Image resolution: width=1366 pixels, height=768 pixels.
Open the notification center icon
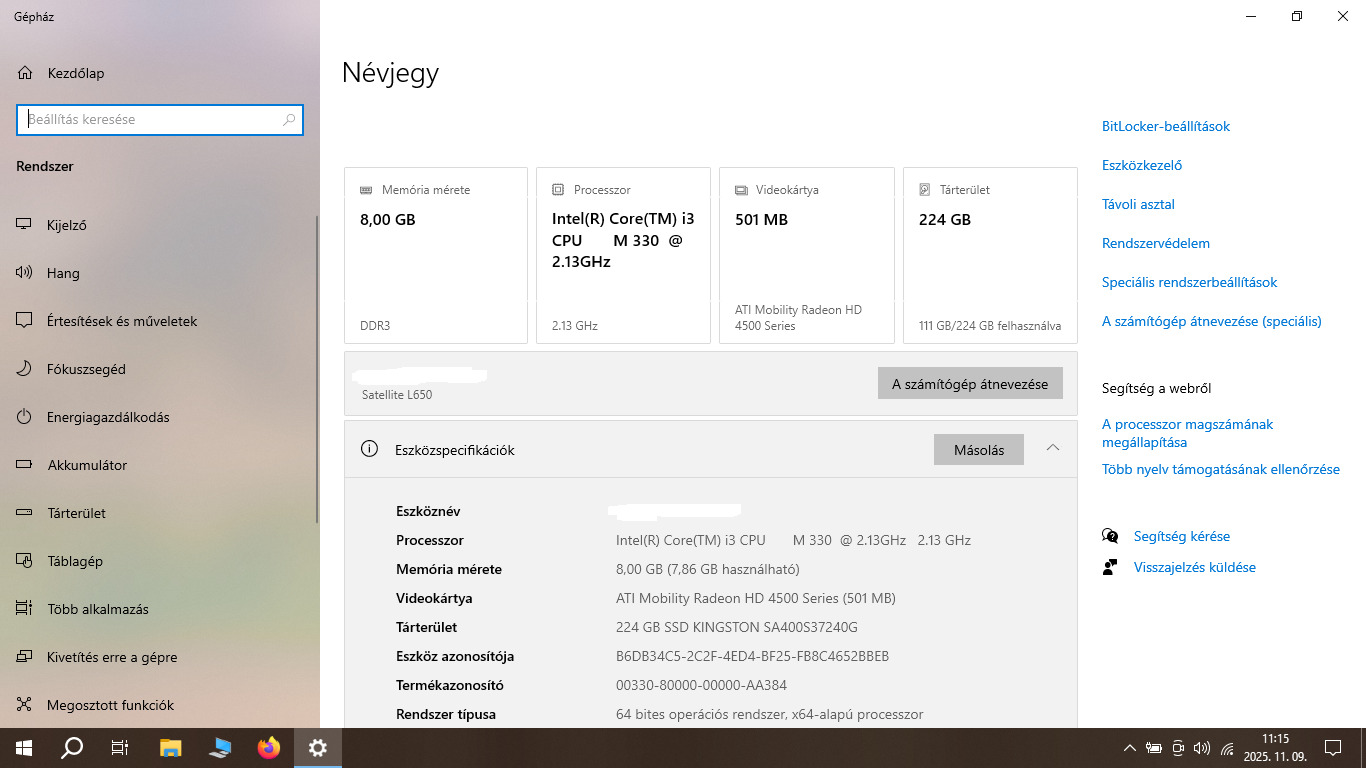coord(1332,747)
